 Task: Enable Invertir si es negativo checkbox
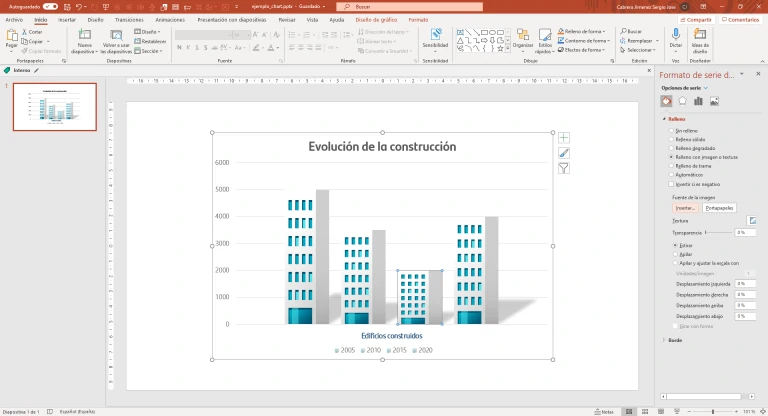point(670,184)
